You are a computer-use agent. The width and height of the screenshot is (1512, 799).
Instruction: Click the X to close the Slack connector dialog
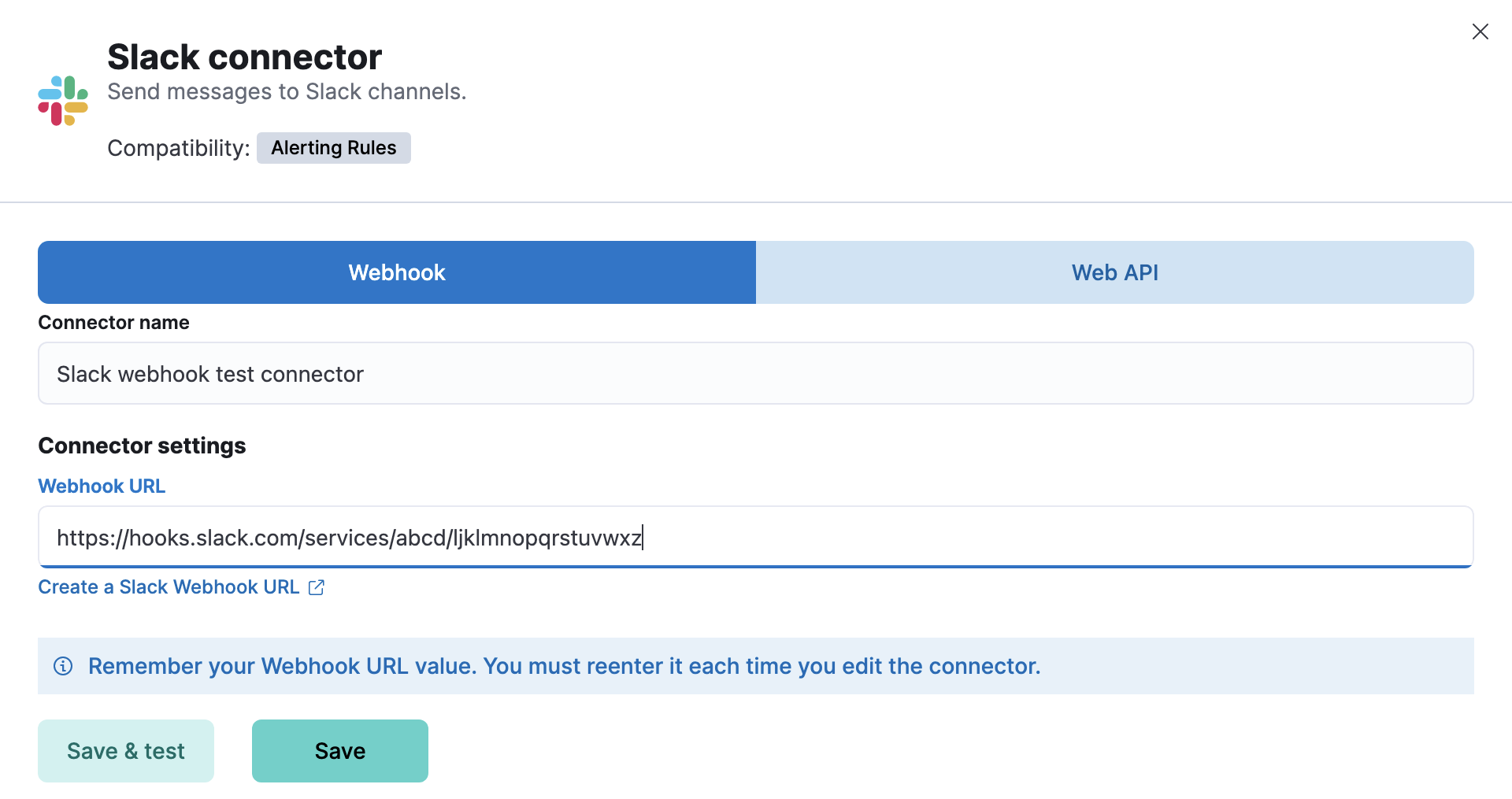coord(1480,31)
